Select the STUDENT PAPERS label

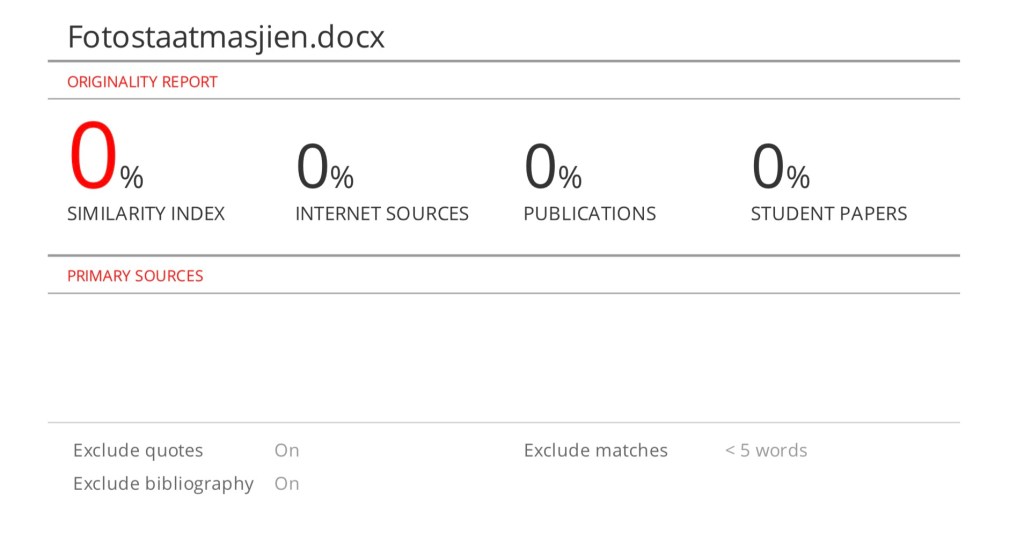(x=829, y=213)
